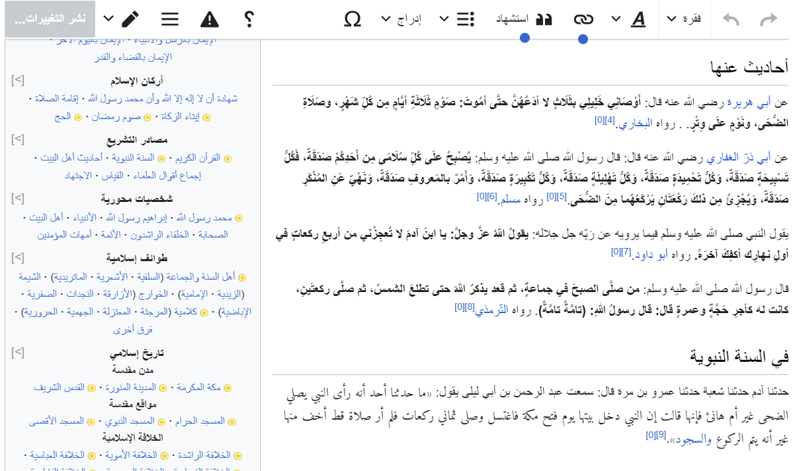The width and height of the screenshot is (797, 471).
Task: Open the أبي ذرّ الغفاري link
Action: click(x=739, y=159)
